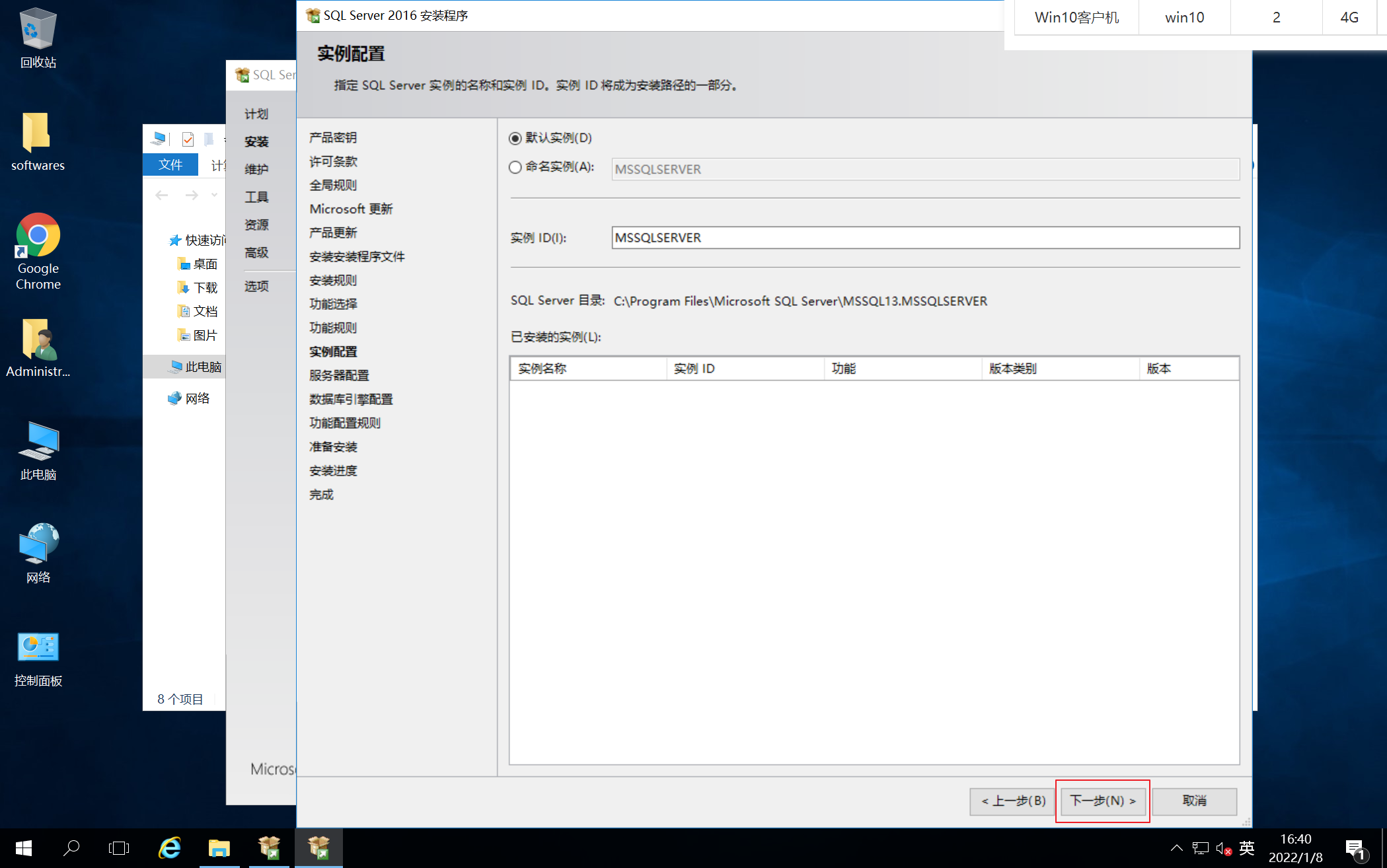1387x868 pixels.
Task: Open the Windows Start menu
Action: pyautogui.click(x=24, y=848)
